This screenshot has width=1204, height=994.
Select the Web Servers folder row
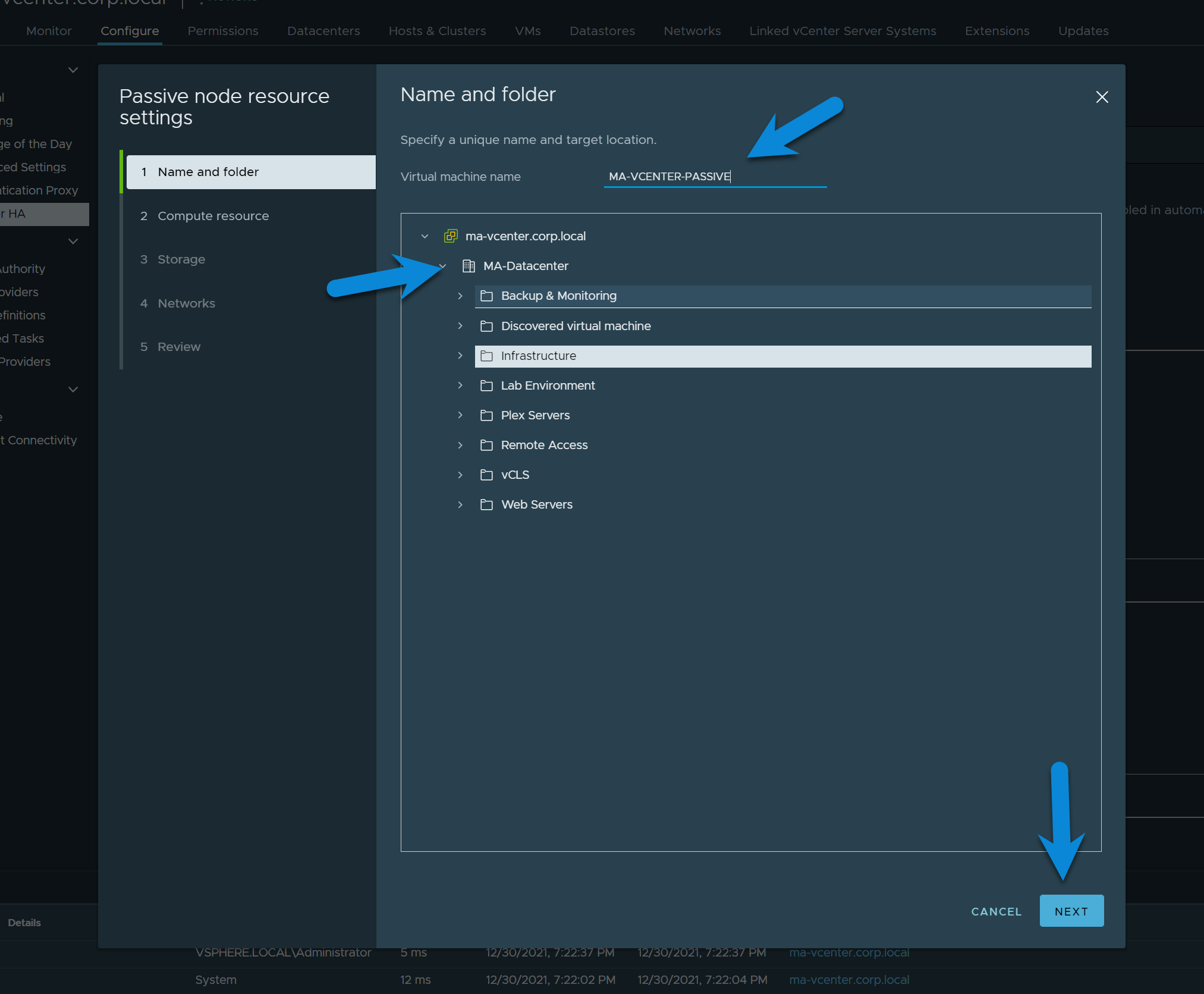[783, 504]
